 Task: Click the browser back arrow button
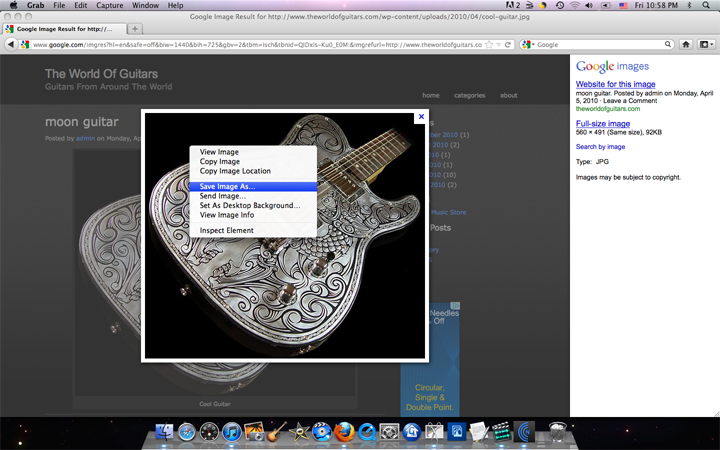(10, 45)
